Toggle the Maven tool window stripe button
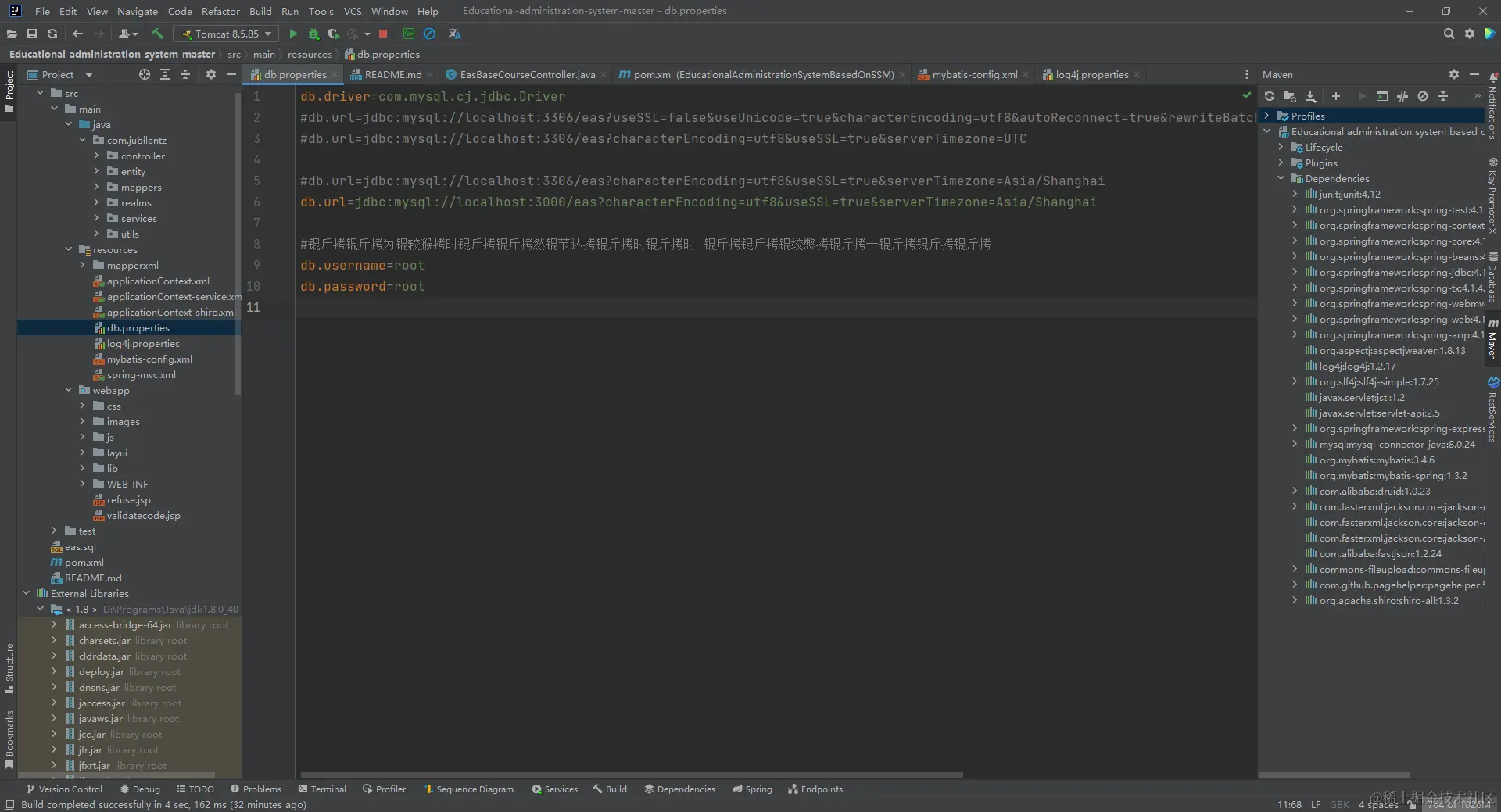Screen dimensions: 1501x812 click(1492, 340)
